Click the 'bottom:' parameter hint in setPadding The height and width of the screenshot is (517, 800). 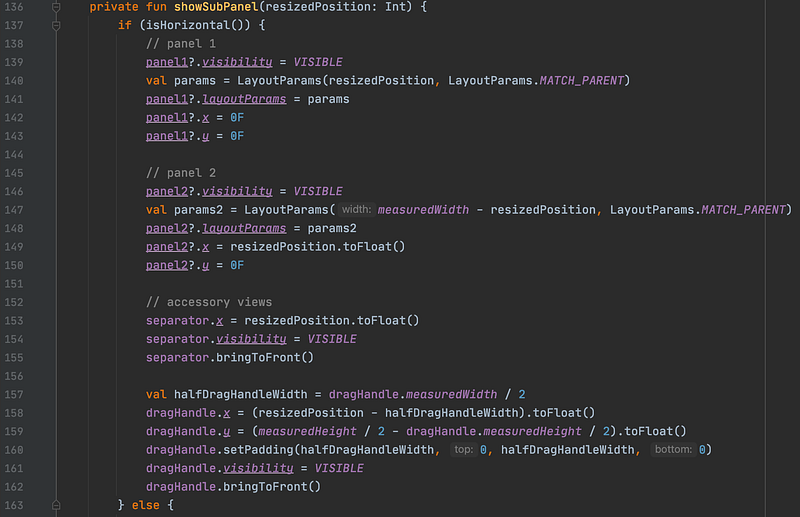673,450
